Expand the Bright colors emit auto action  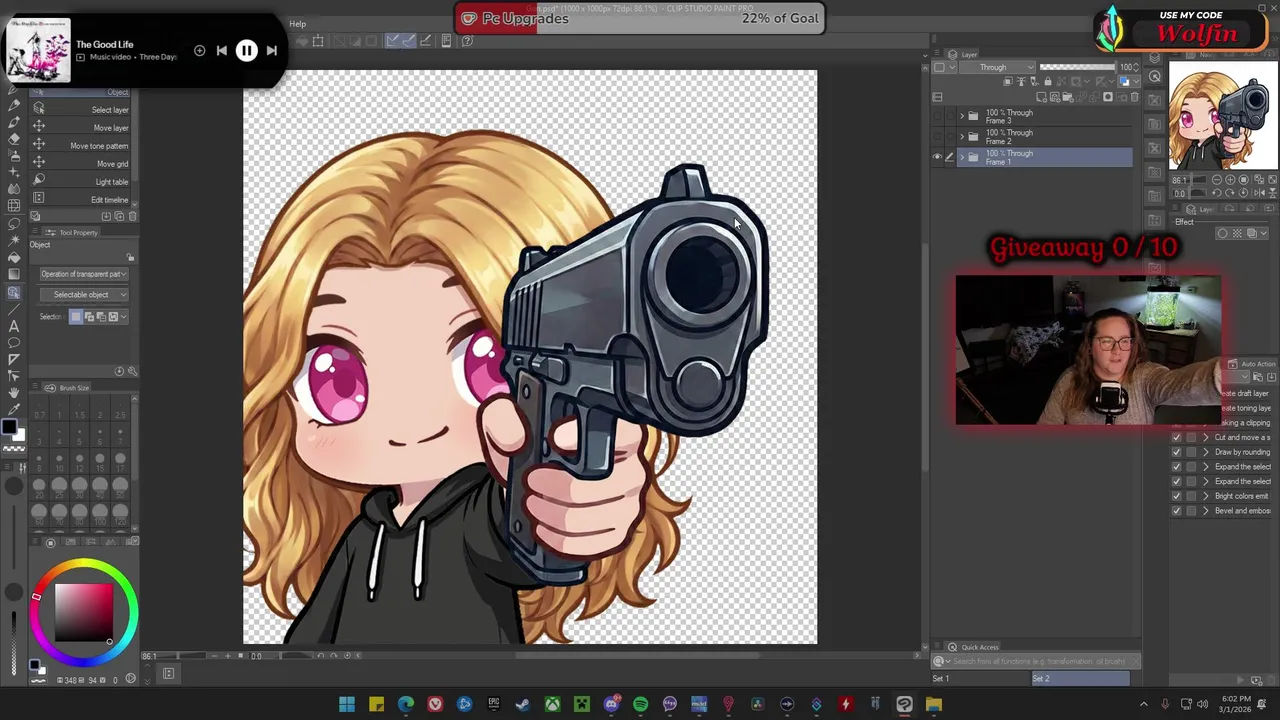[1205, 496]
